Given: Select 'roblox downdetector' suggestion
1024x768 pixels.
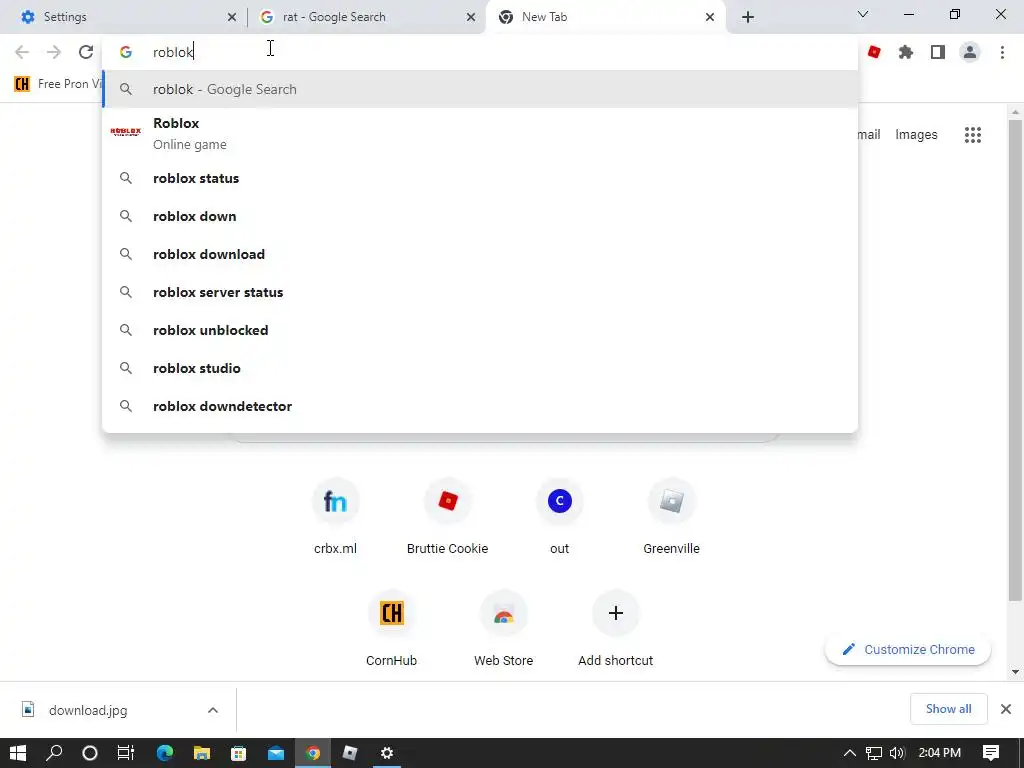Looking at the screenshot, I should pyautogui.click(x=480, y=406).
